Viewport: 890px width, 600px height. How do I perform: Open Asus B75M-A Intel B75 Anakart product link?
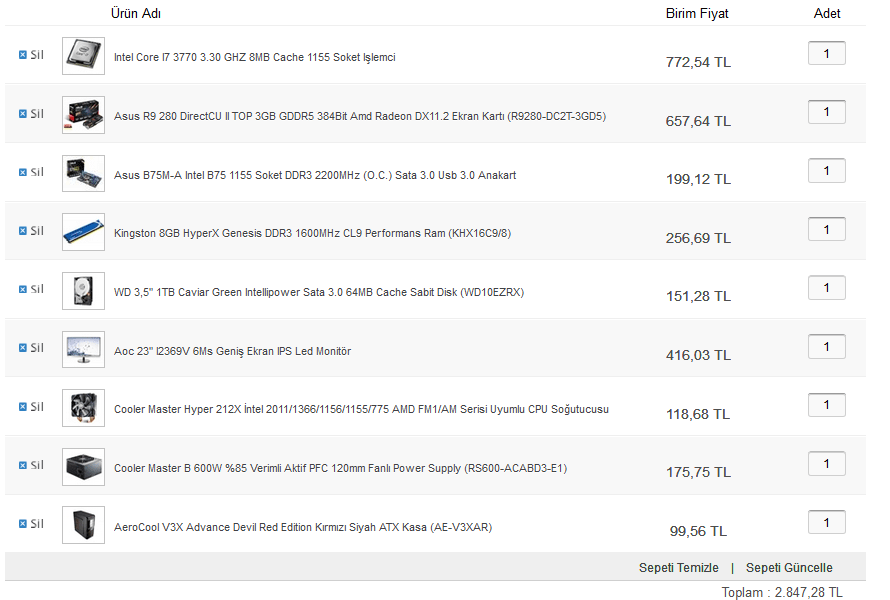click(x=315, y=175)
